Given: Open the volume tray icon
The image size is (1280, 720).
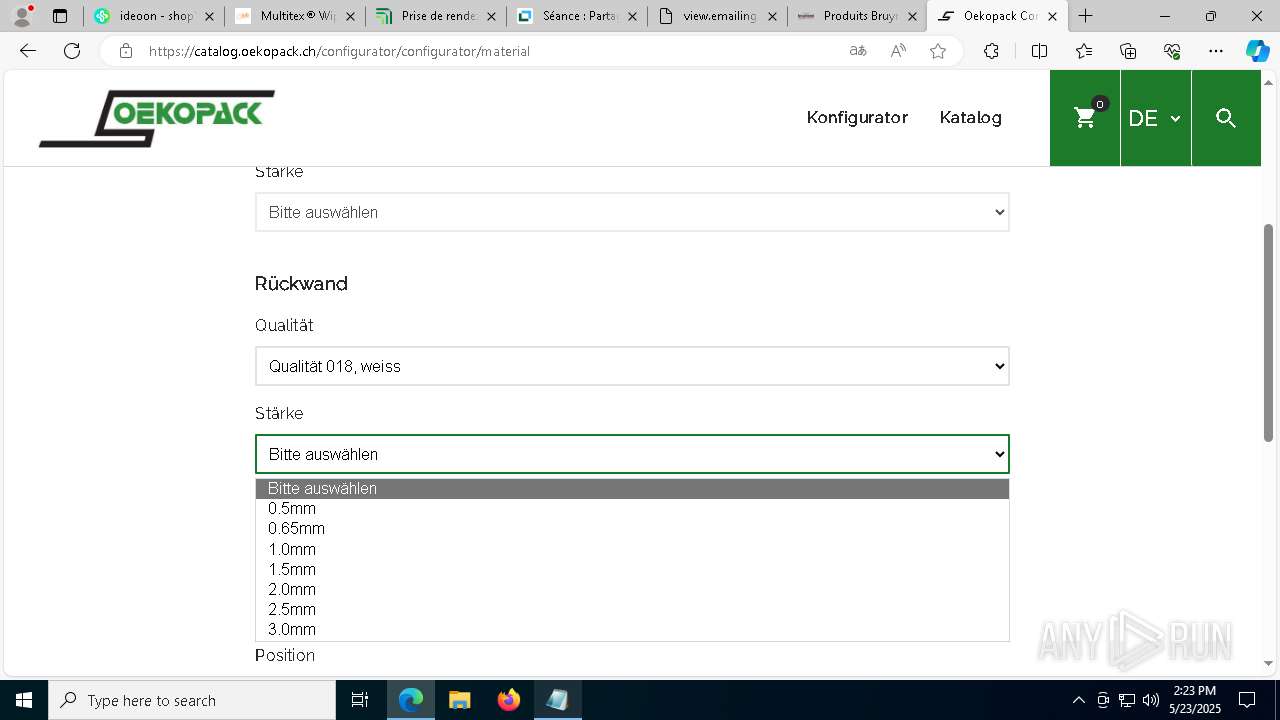Looking at the screenshot, I should click(x=1151, y=700).
